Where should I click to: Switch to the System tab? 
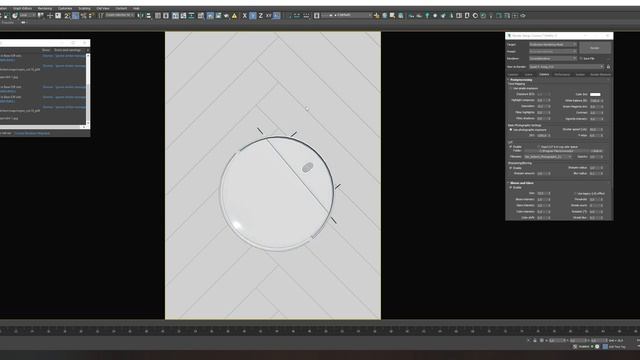point(580,75)
